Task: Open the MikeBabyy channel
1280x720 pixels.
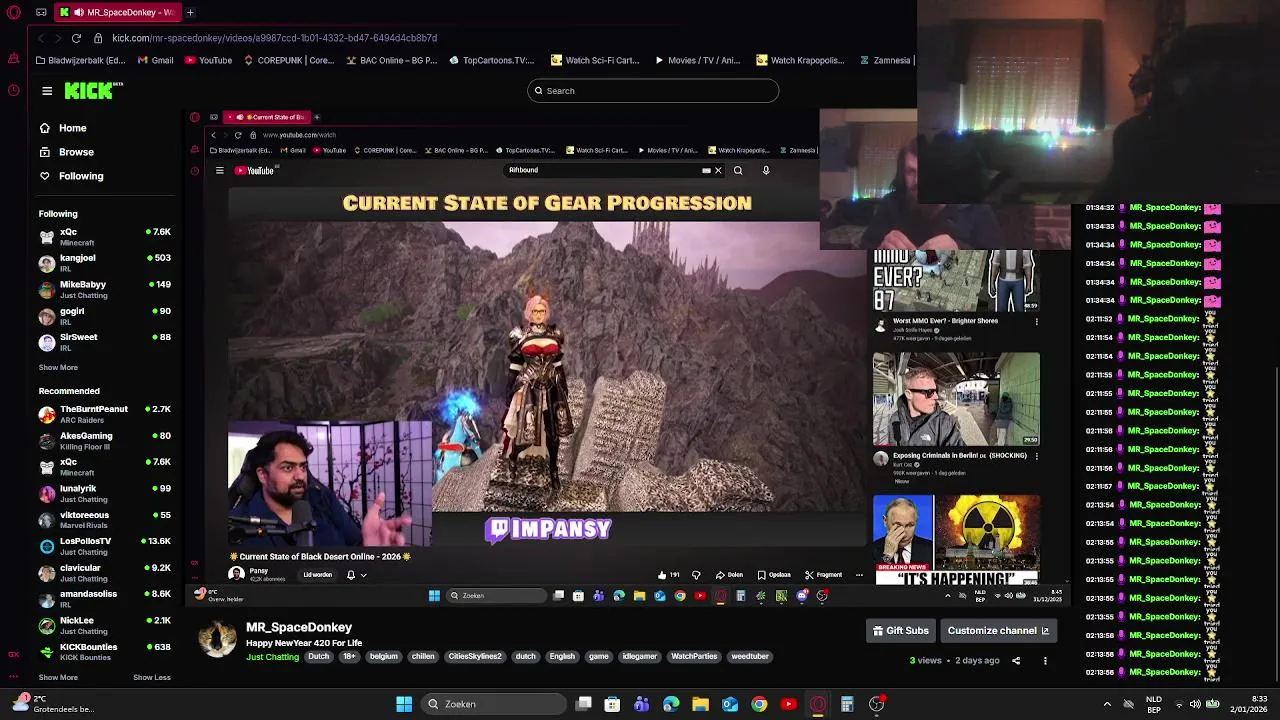Action: 105,290
